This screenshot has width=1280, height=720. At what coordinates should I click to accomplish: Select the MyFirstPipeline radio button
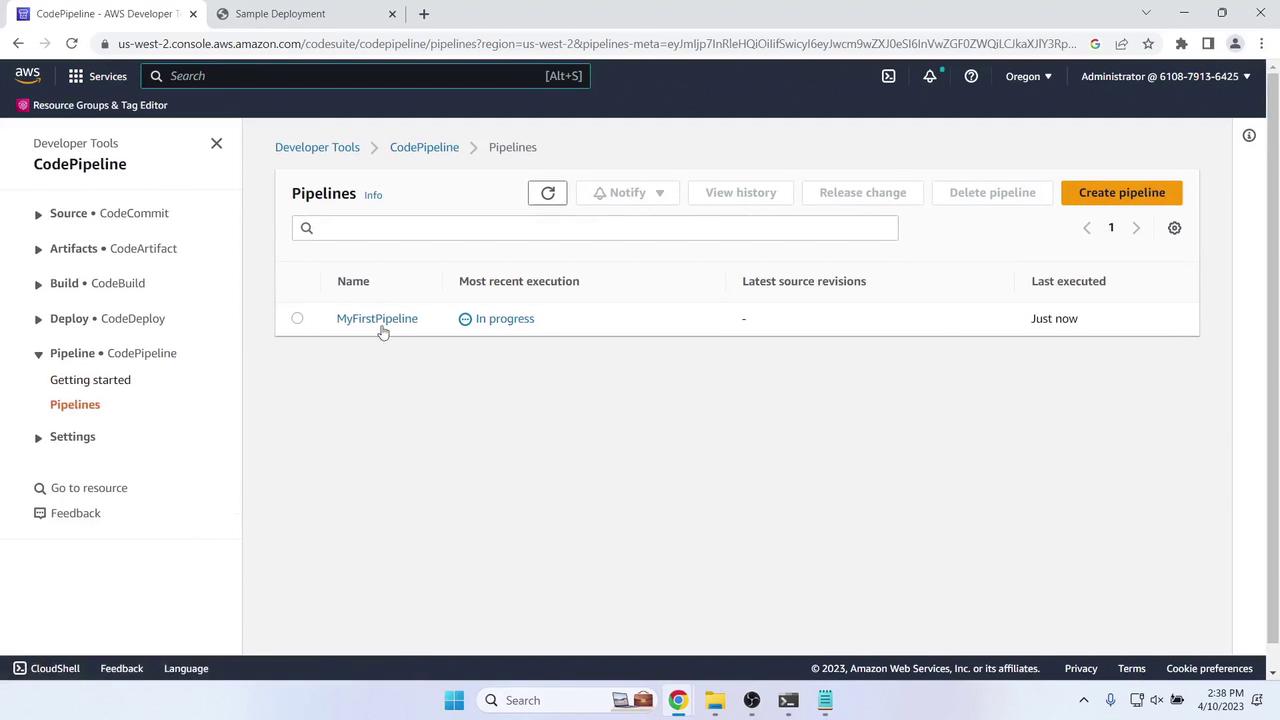(x=297, y=318)
